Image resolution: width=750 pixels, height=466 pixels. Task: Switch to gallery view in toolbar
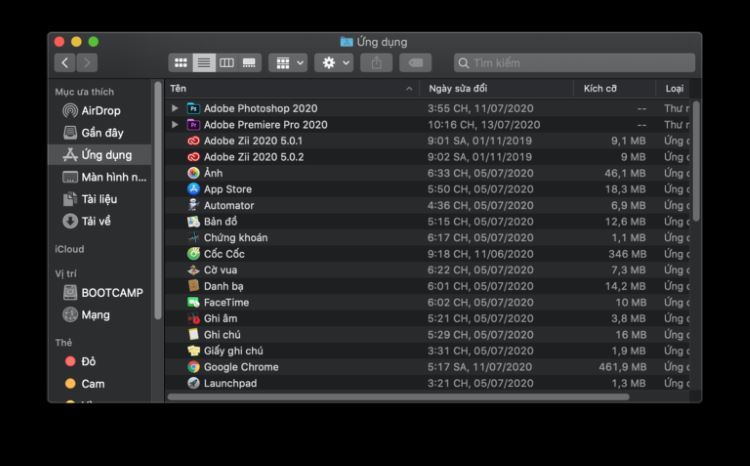tap(249, 63)
